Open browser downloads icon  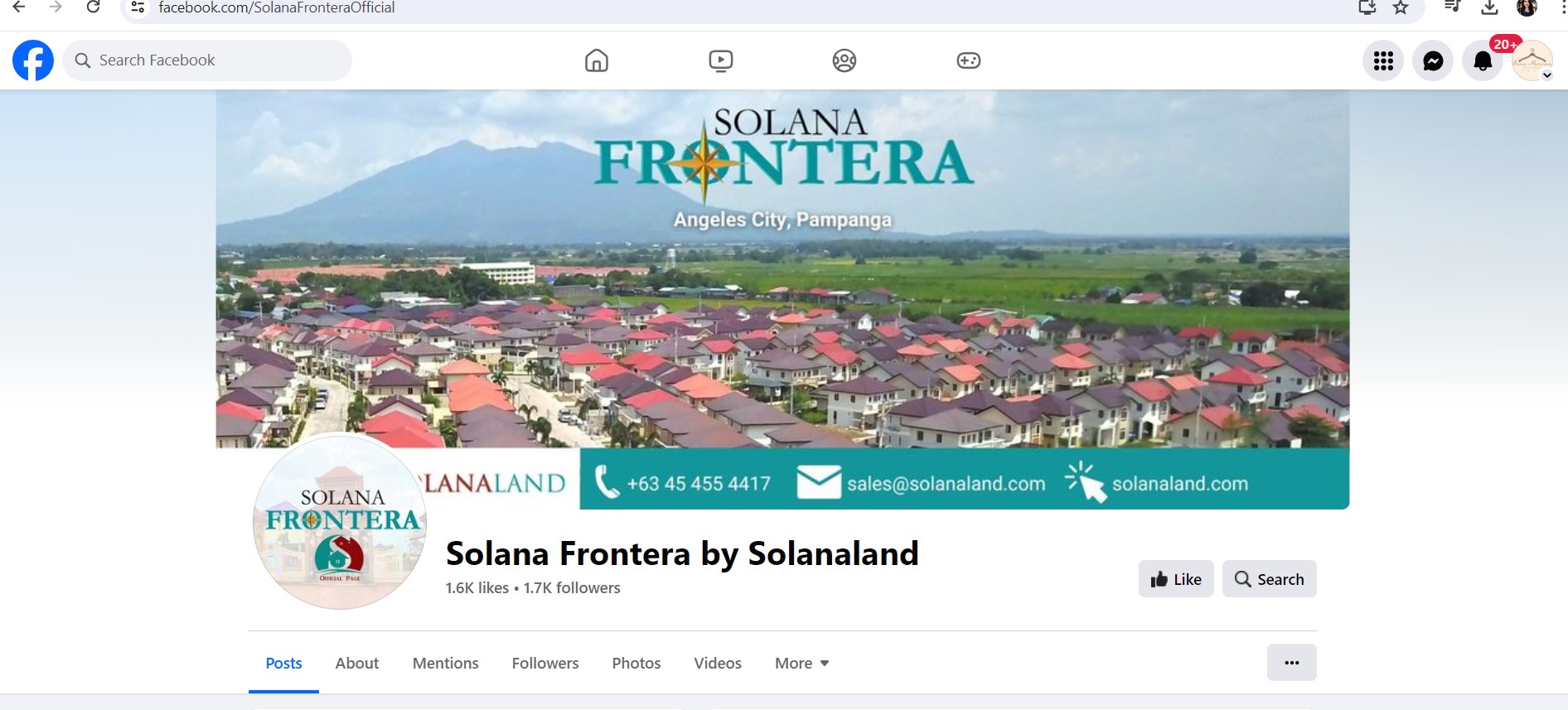coord(1489,7)
